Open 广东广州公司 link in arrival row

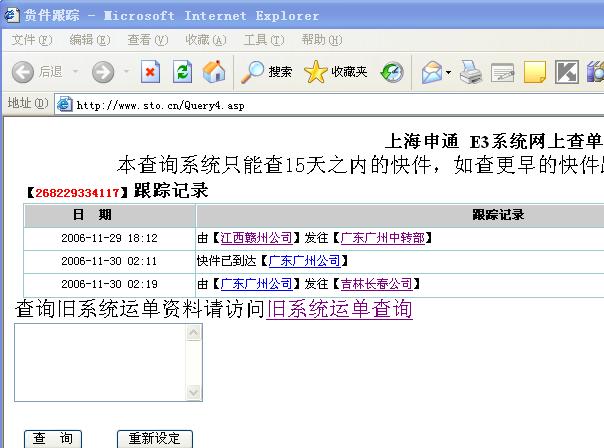pyautogui.click(x=304, y=261)
